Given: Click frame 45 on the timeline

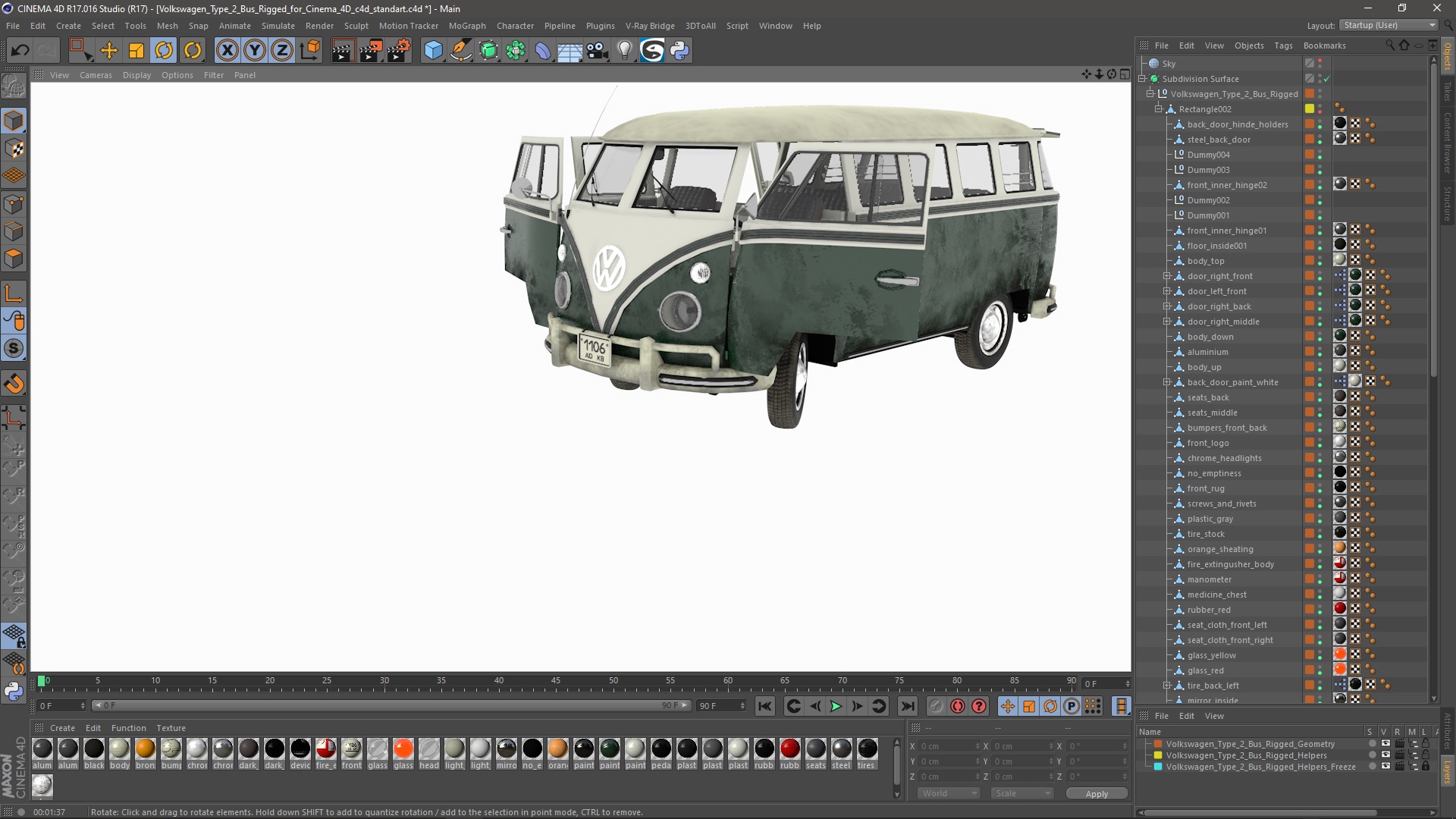Looking at the screenshot, I should pyautogui.click(x=556, y=682).
